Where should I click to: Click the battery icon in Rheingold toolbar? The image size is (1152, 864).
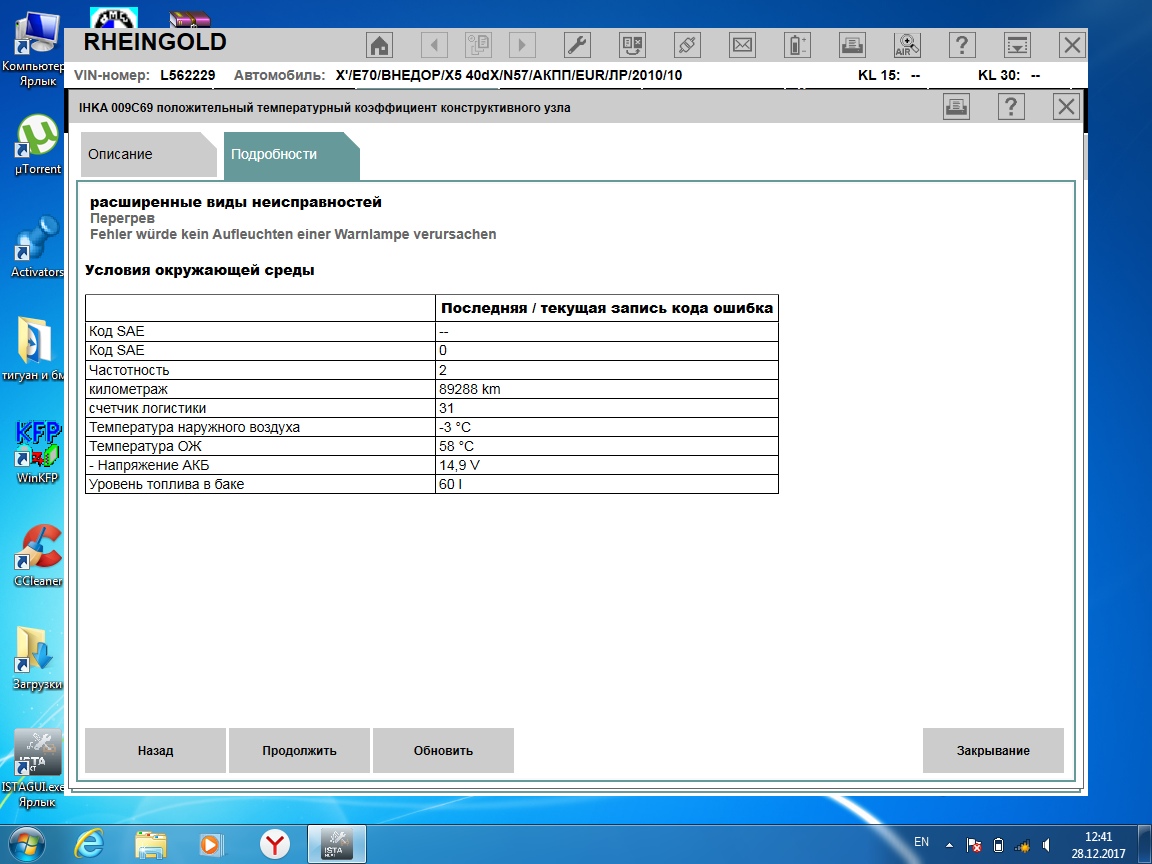[x=797, y=46]
